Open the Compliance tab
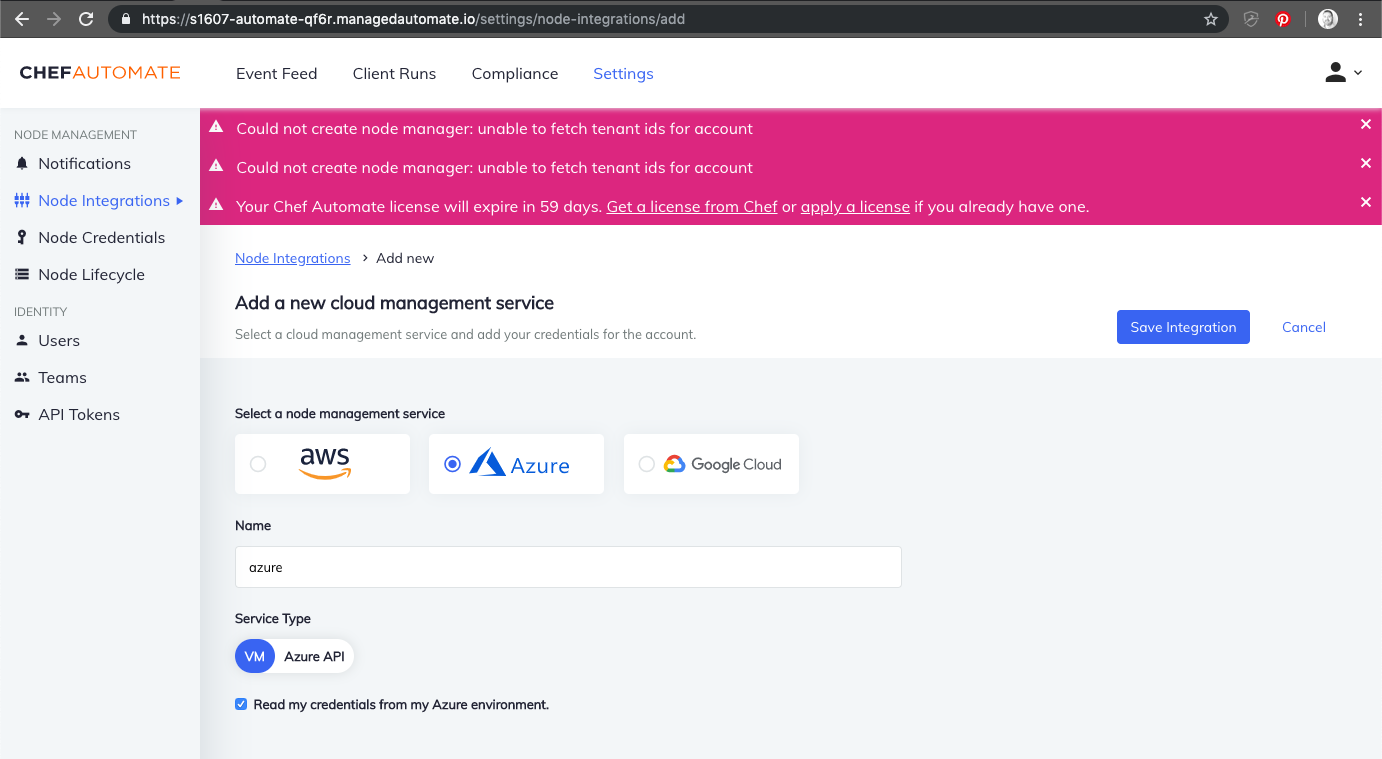 click(515, 73)
